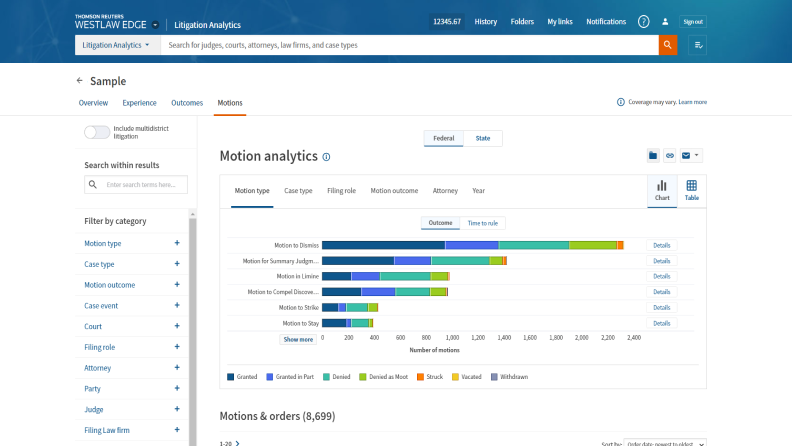Expand the Court filter category
The image size is (792, 446).
pos(177,326)
